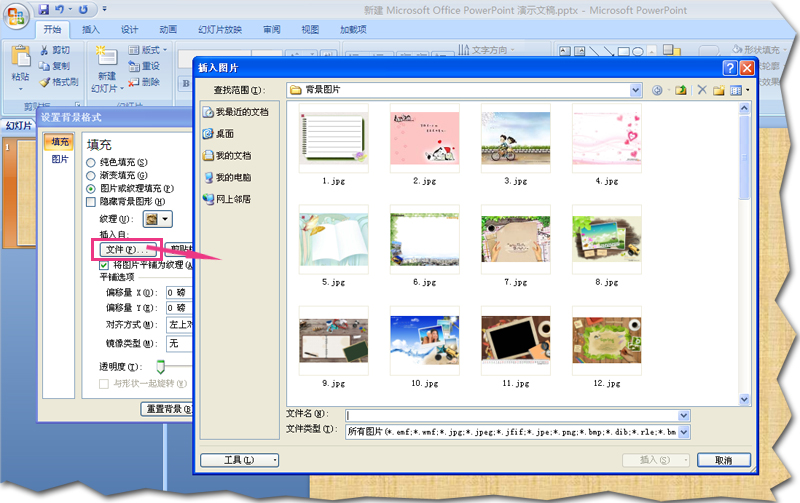Select Gradient fill (渐变填充) radio
Screen dimensions: 800x503
pos(91,175)
